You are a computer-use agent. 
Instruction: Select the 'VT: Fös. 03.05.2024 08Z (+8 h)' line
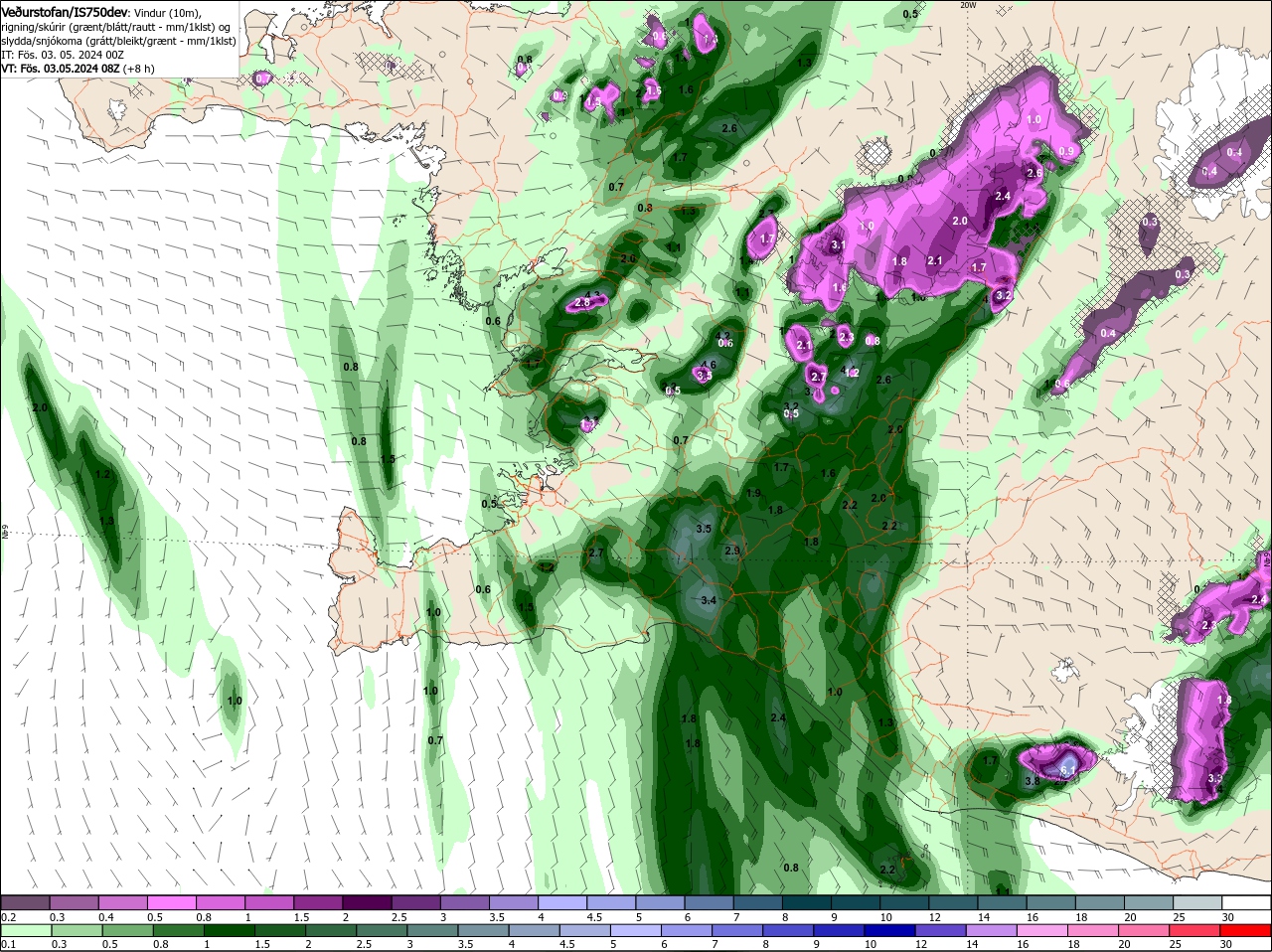(x=76, y=69)
